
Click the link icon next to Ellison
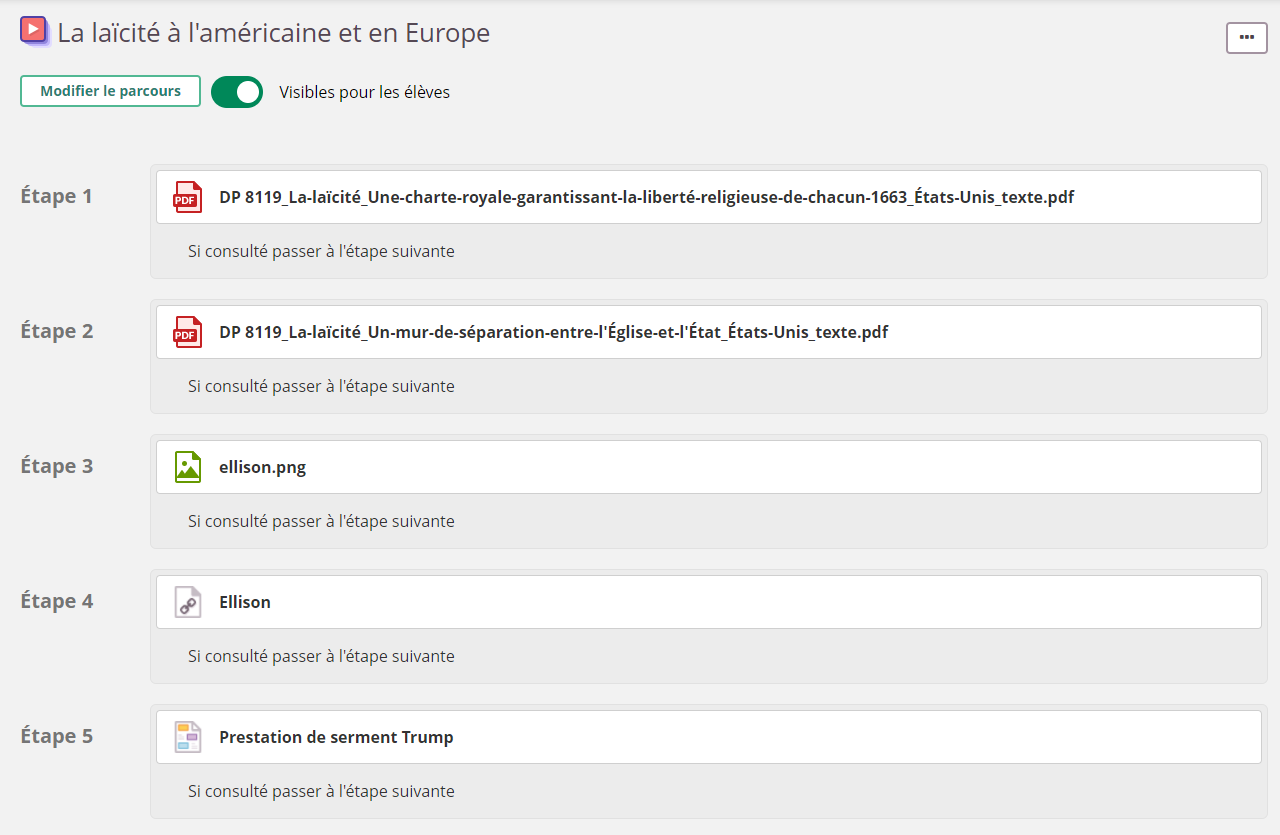point(187,602)
